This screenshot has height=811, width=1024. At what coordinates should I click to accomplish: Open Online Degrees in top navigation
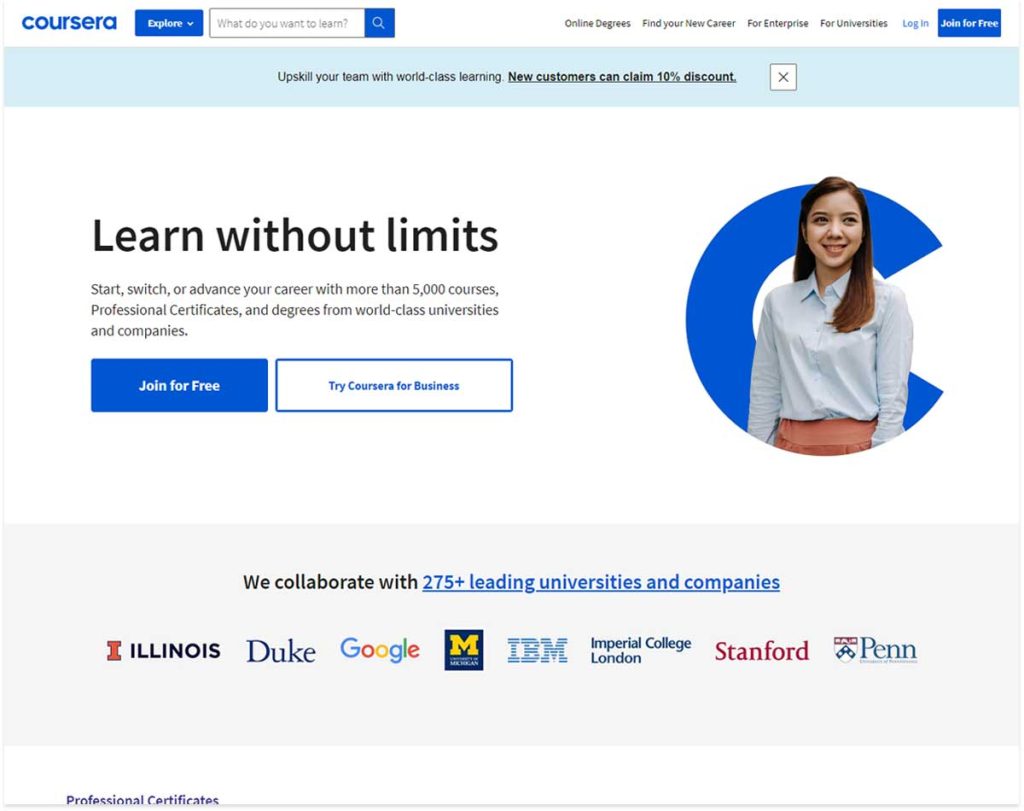(598, 24)
